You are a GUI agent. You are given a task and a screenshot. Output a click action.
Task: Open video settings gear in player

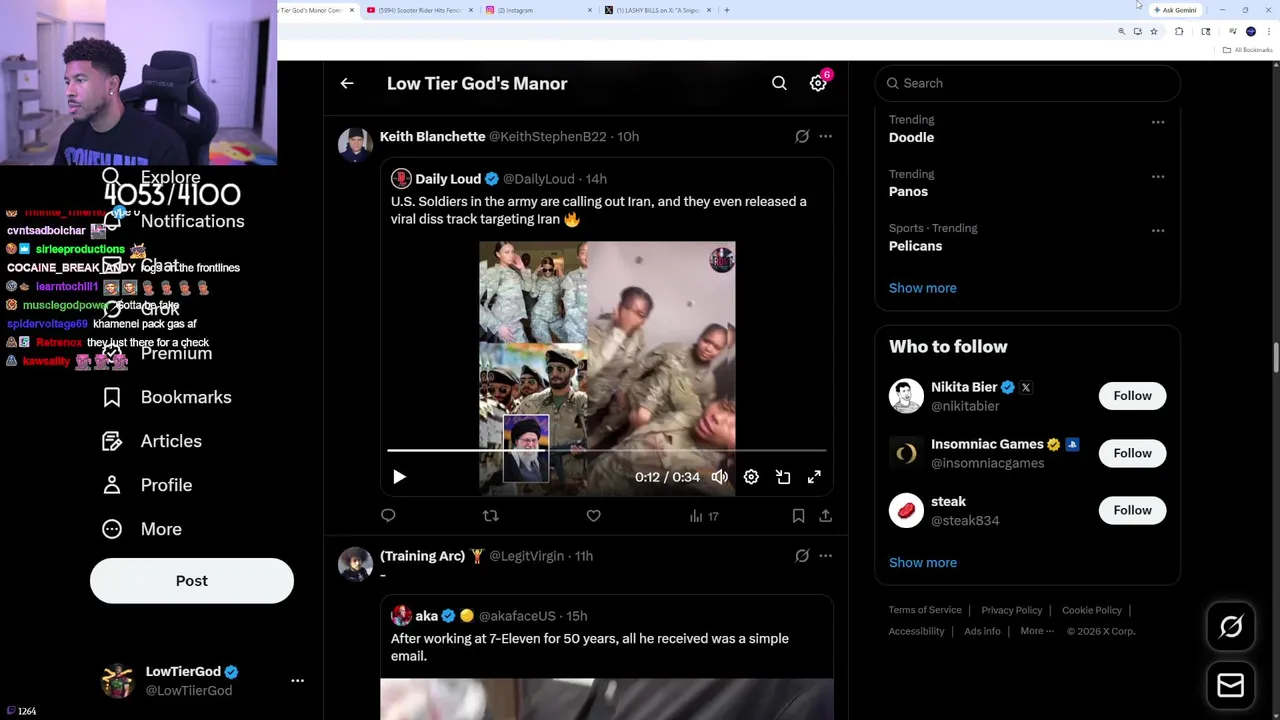pyautogui.click(x=751, y=477)
